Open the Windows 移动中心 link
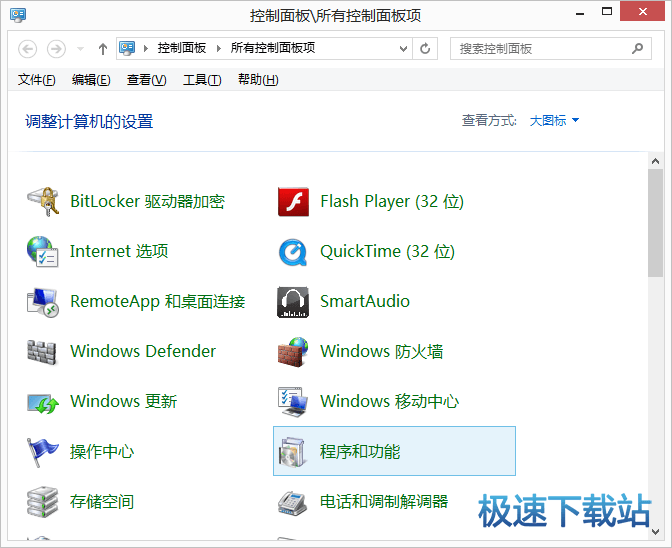The image size is (672, 548). pyautogui.click(x=390, y=401)
